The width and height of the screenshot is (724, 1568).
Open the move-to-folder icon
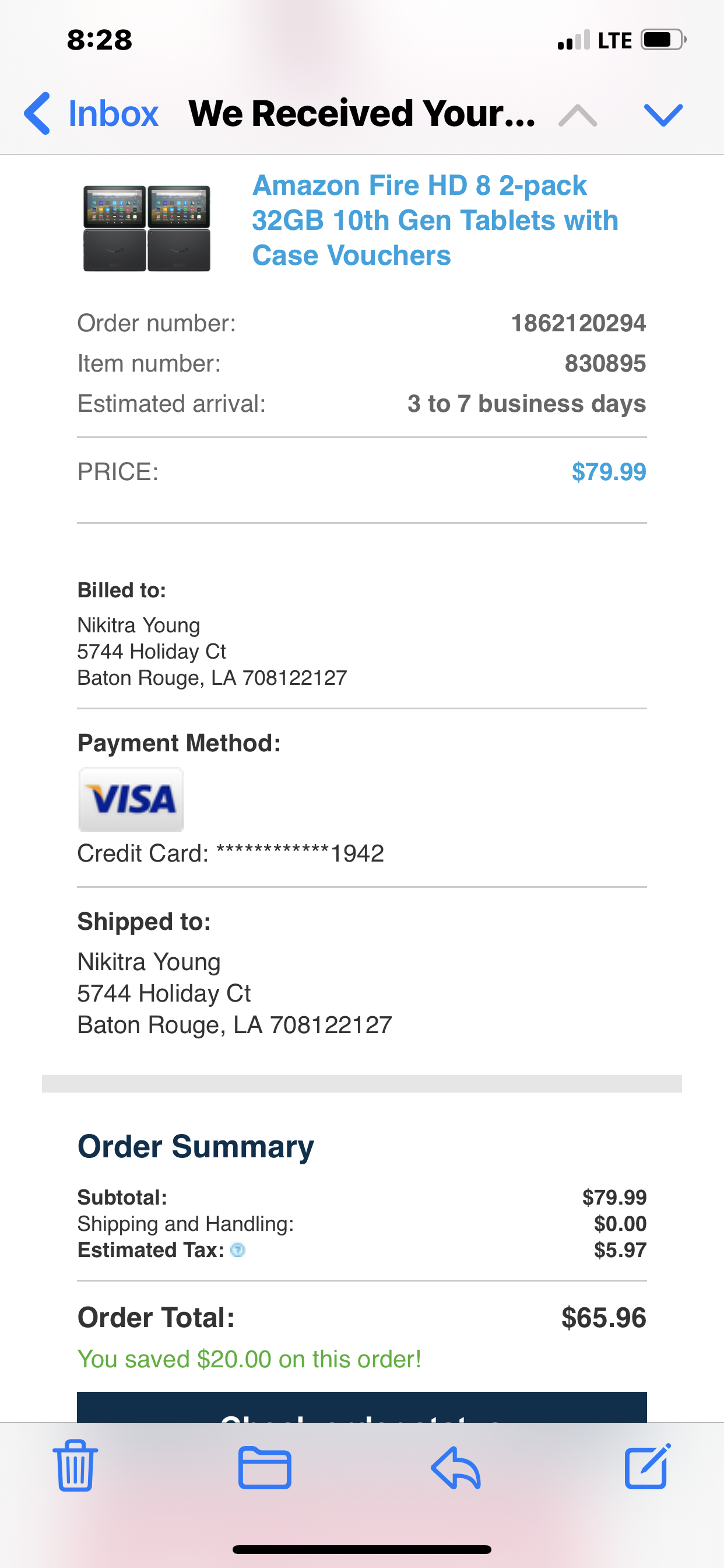click(x=265, y=1468)
